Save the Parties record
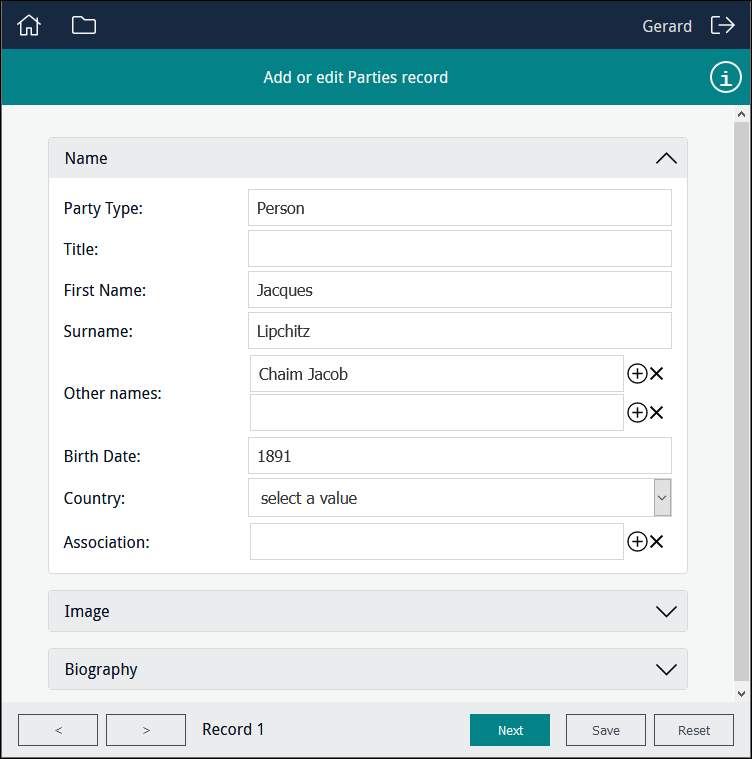This screenshot has height=759, width=752. (x=605, y=730)
